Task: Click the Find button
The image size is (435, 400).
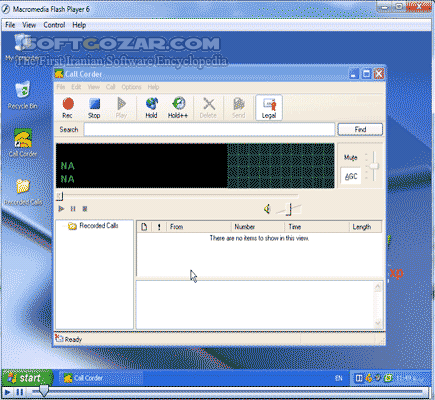Action: (x=360, y=129)
